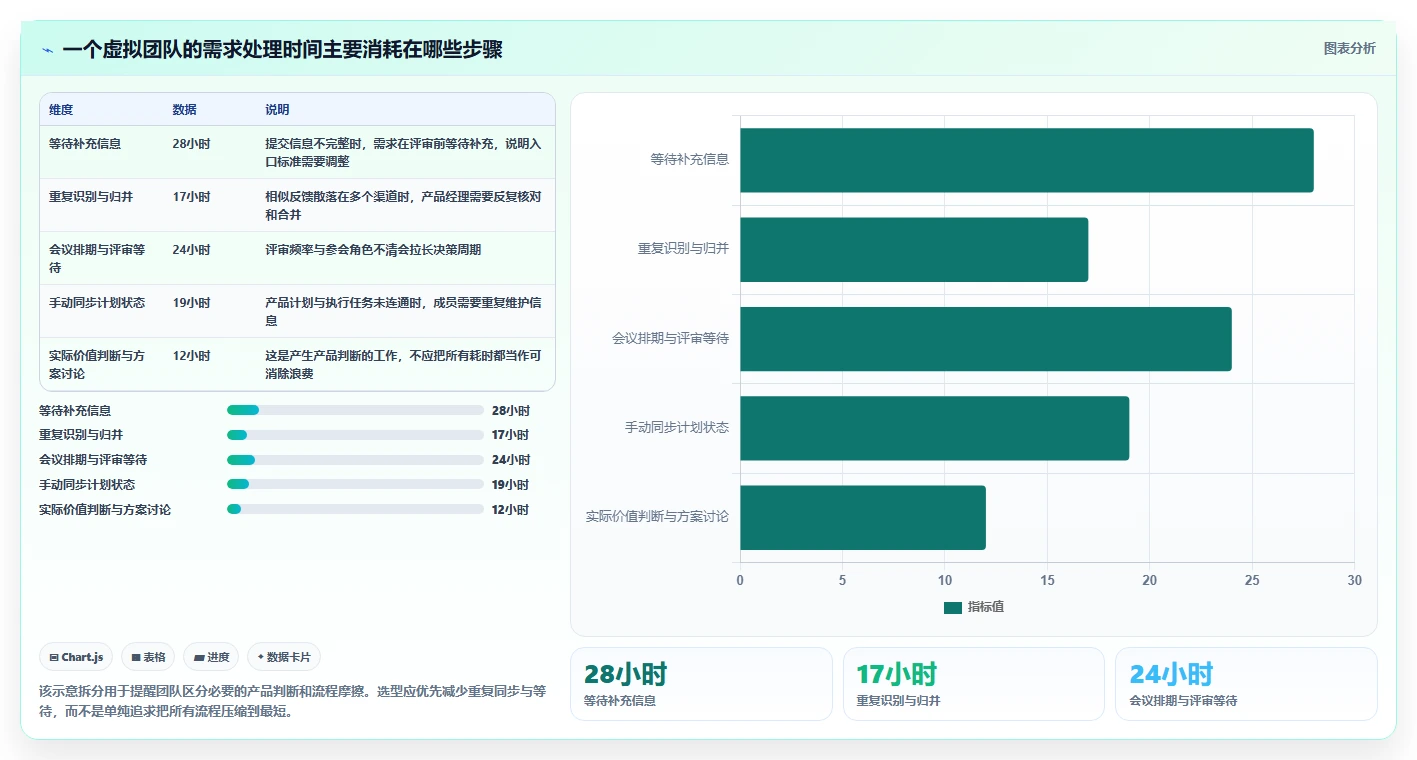Select the 数据卡片 tag chip
The width and height of the screenshot is (1417, 760).
[x=284, y=657]
